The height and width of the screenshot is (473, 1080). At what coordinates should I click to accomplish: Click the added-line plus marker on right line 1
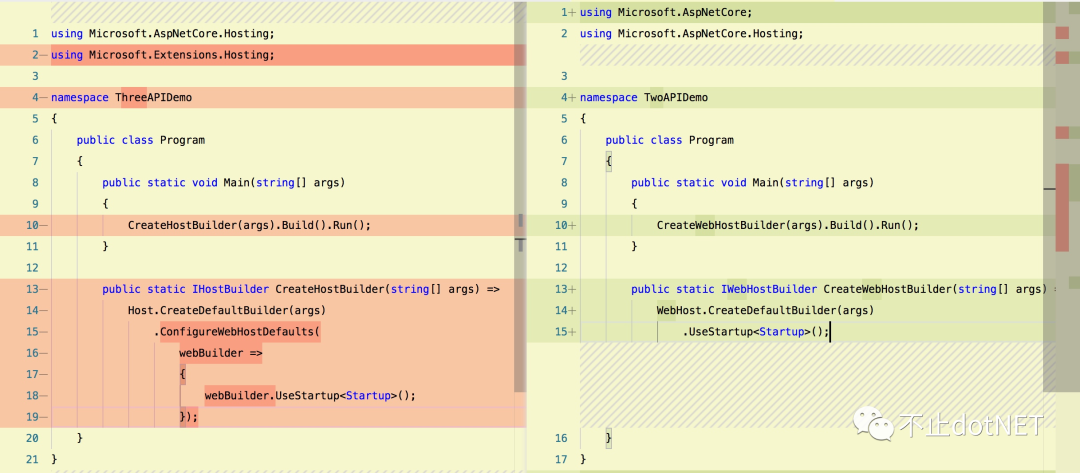(x=572, y=12)
